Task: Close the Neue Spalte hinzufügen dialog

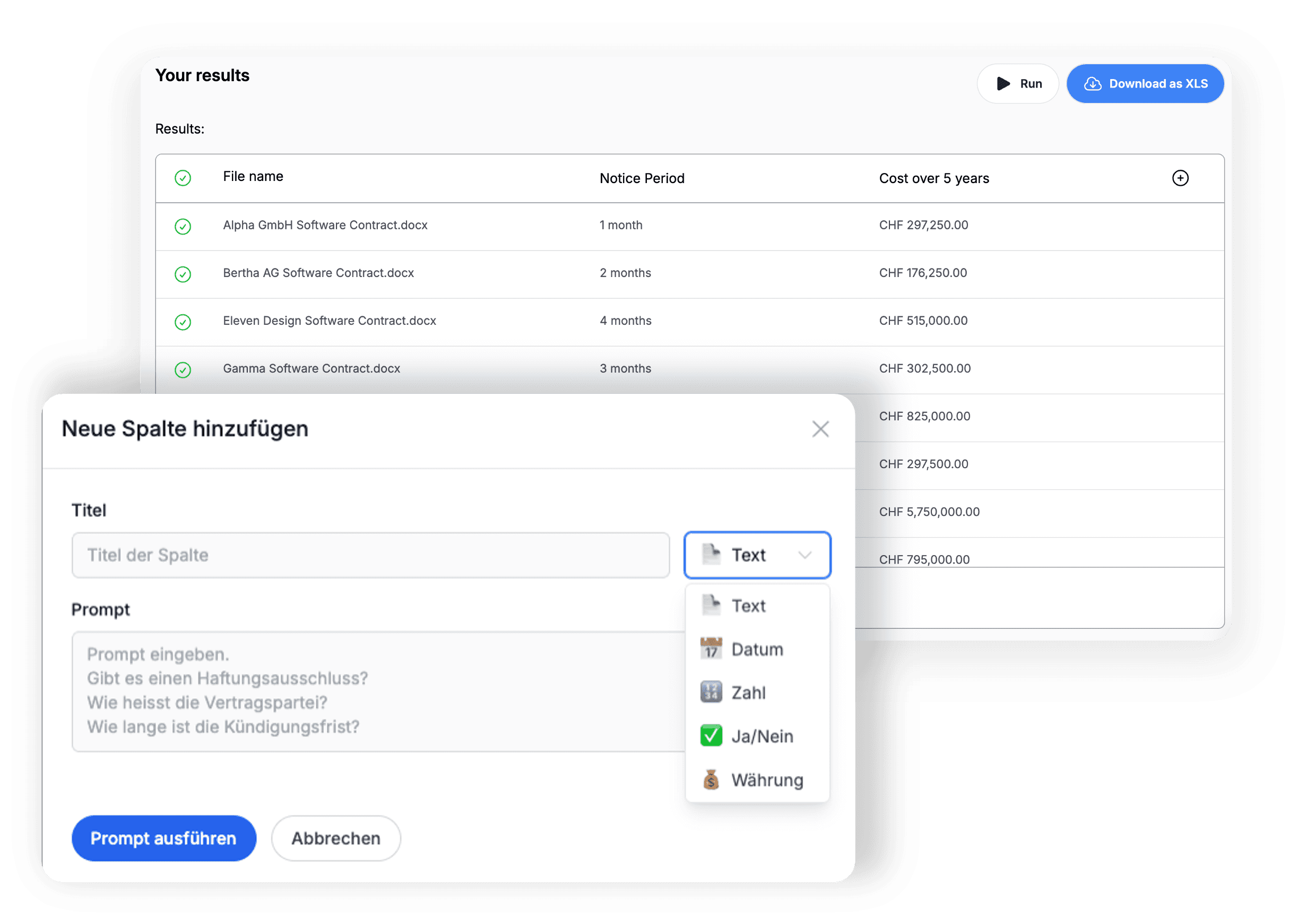Action: click(820, 429)
